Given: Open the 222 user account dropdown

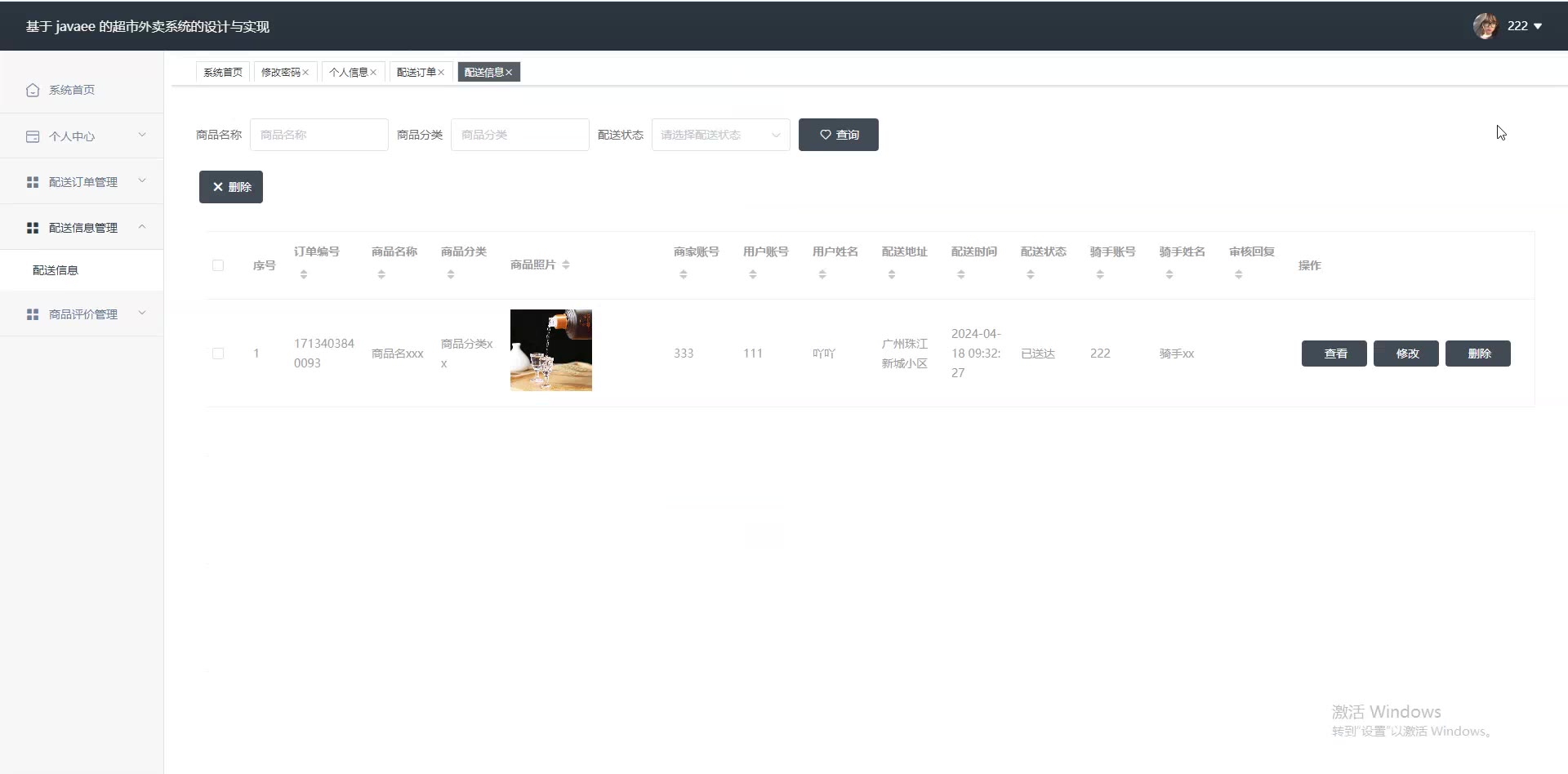Looking at the screenshot, I should click(x=1524, y=26).
